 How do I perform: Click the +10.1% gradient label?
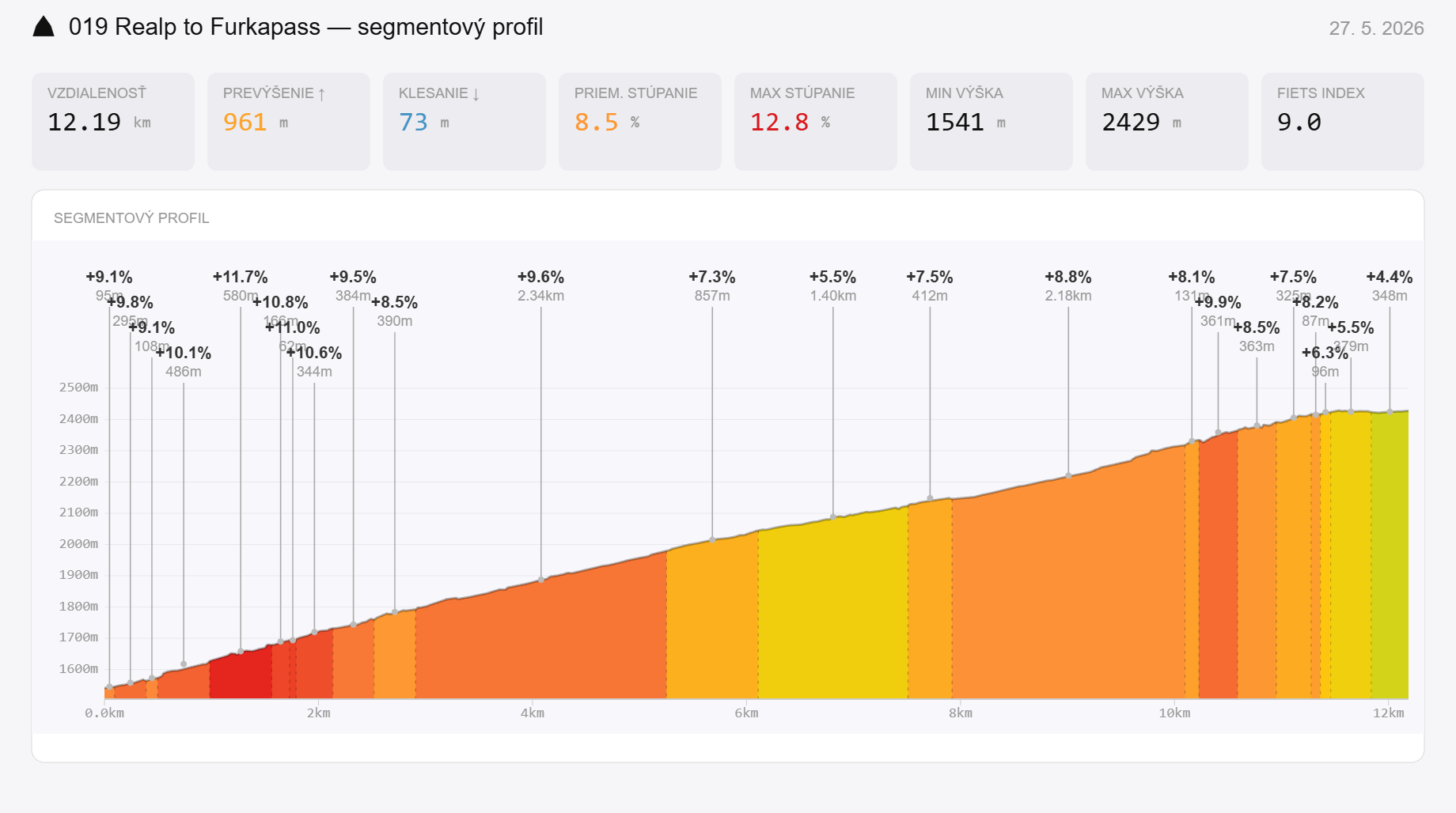[184, 353]
